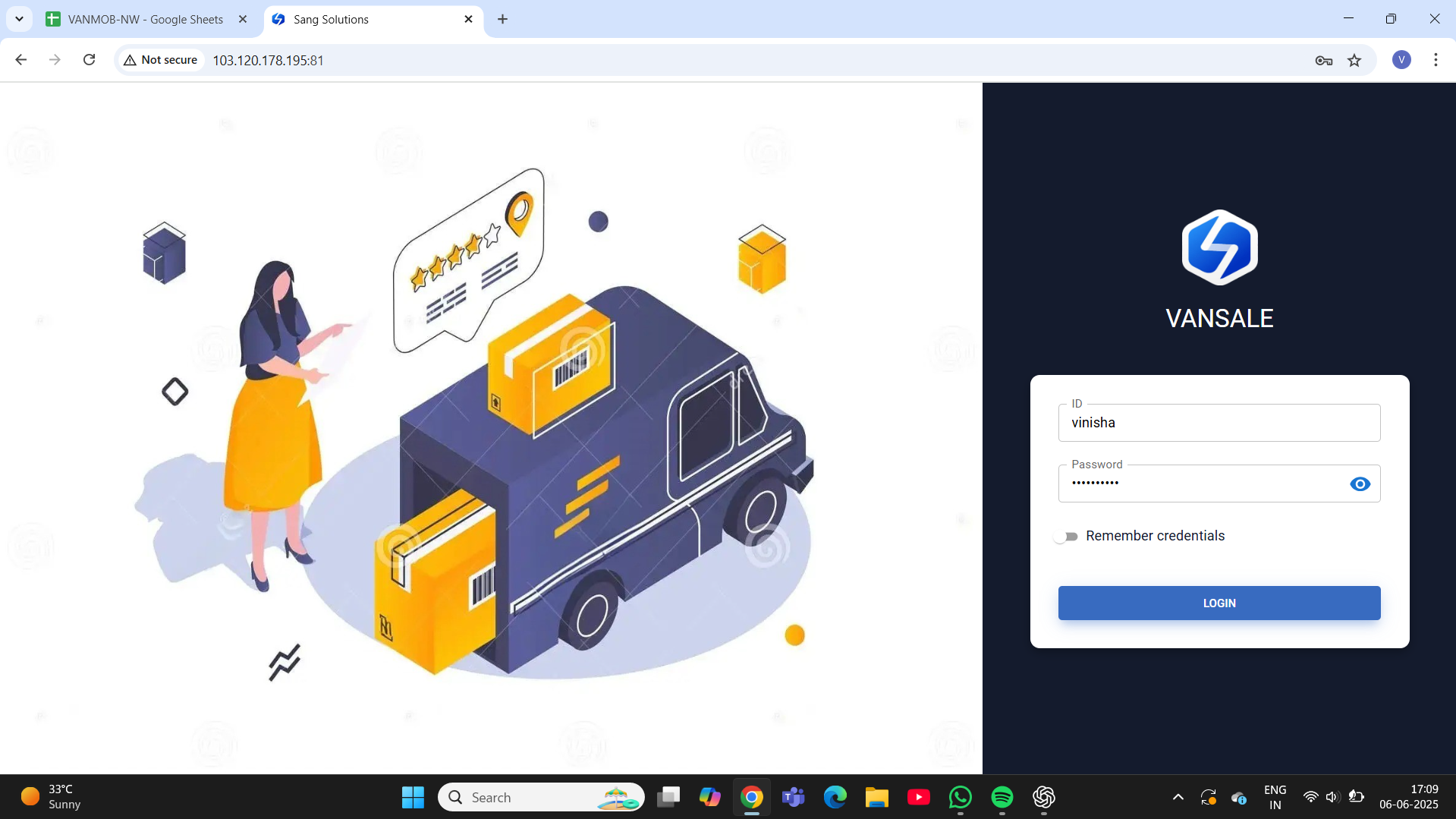The height and width of the screenshot is (819, 1456).
Task: Switch to the VANMOB-NW Google Sheets tab
Action: click(x=145, y=20)
